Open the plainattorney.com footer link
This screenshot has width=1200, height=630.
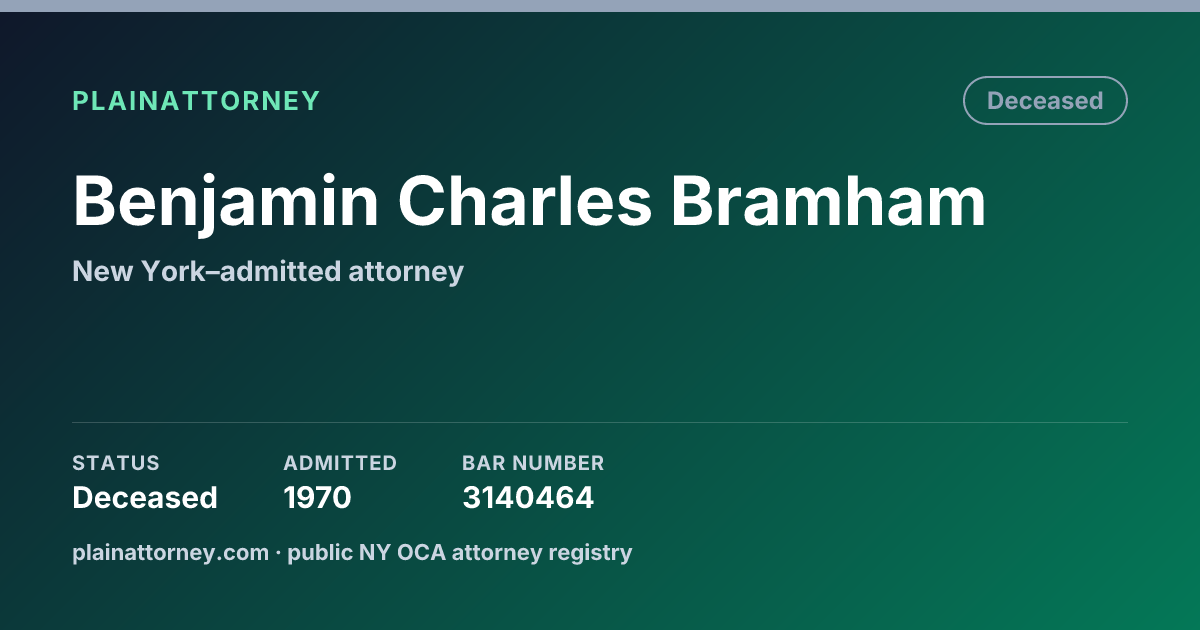[170, 552]
